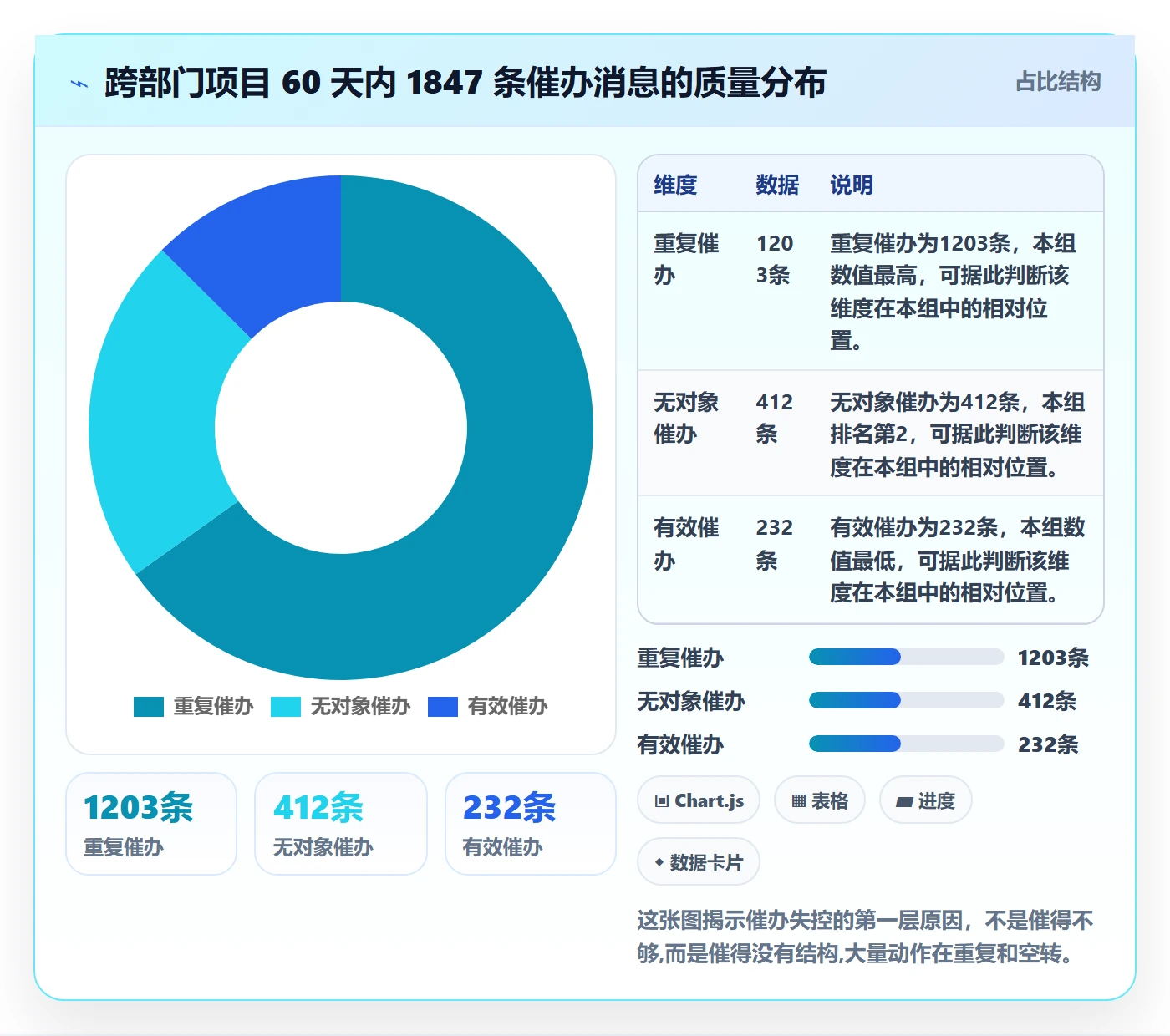Viewport: 1170px width, 1036px height.
Task: Select the 232条 有效催办 stat card
Action: 531,824
